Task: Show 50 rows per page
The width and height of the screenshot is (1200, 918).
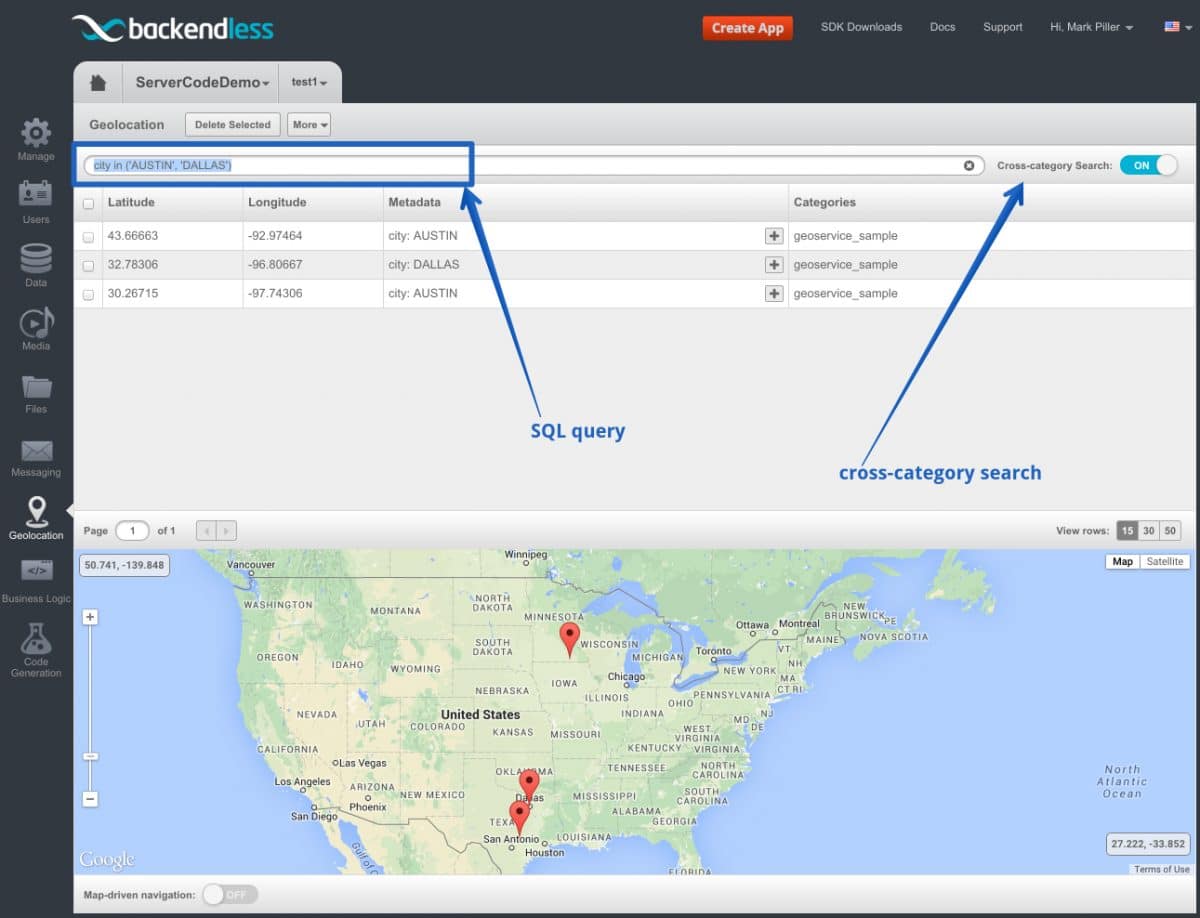Action: (x=1170, y=531)
